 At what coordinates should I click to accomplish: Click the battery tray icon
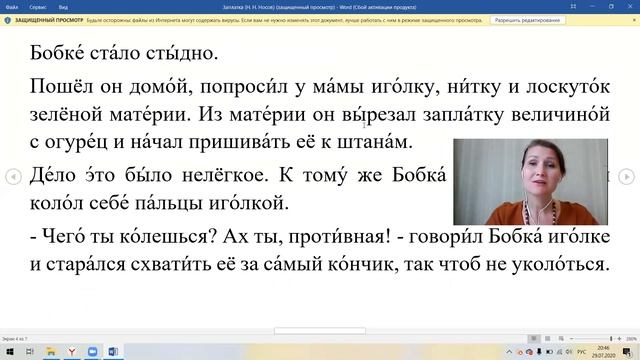549,351
